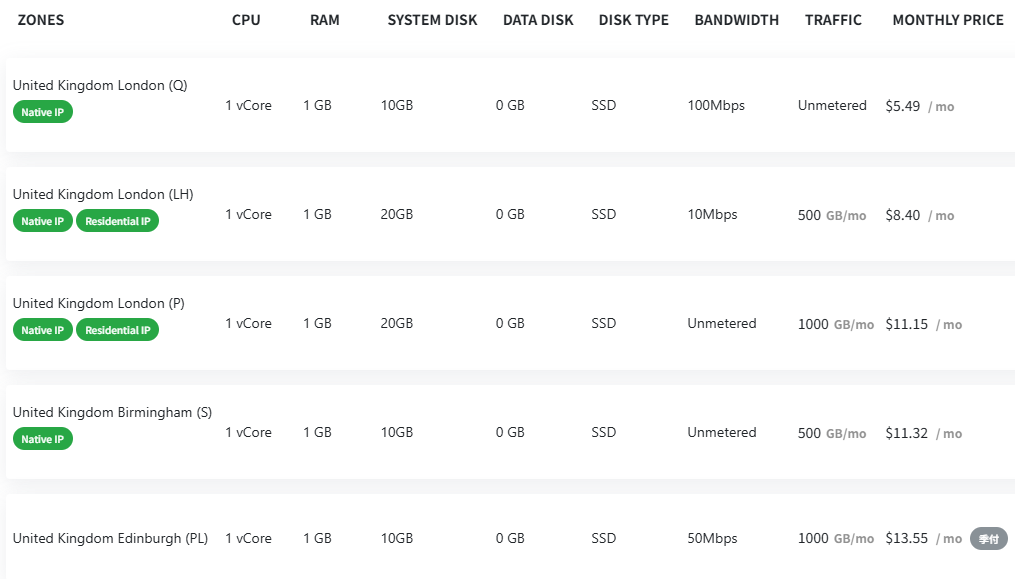Click the $5.49 / mo price
This screenshot has height=579, width=1015.
[x=920, y=106]
